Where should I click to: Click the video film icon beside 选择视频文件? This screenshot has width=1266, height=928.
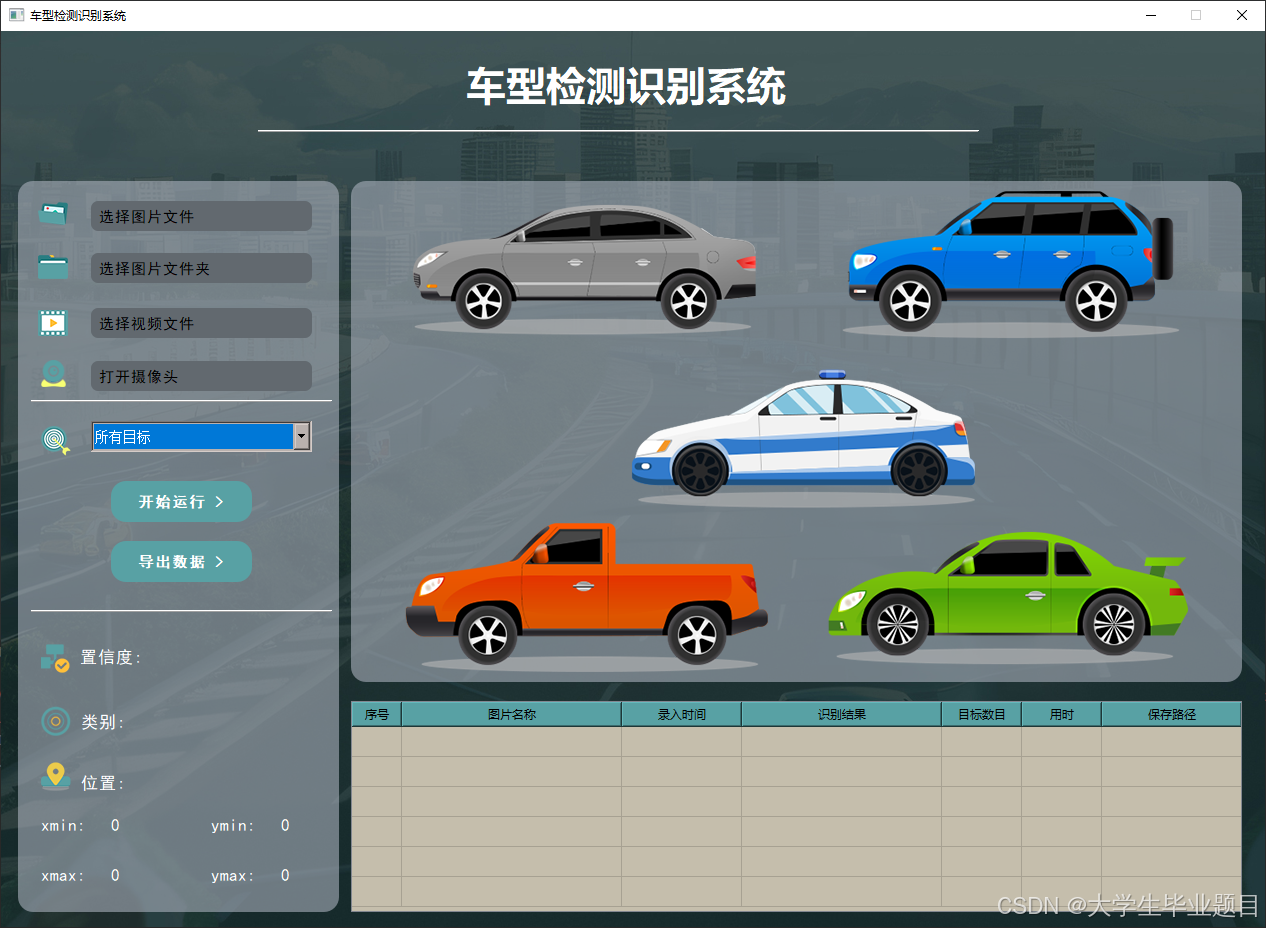pyautogui.click(x=53, y=322)
